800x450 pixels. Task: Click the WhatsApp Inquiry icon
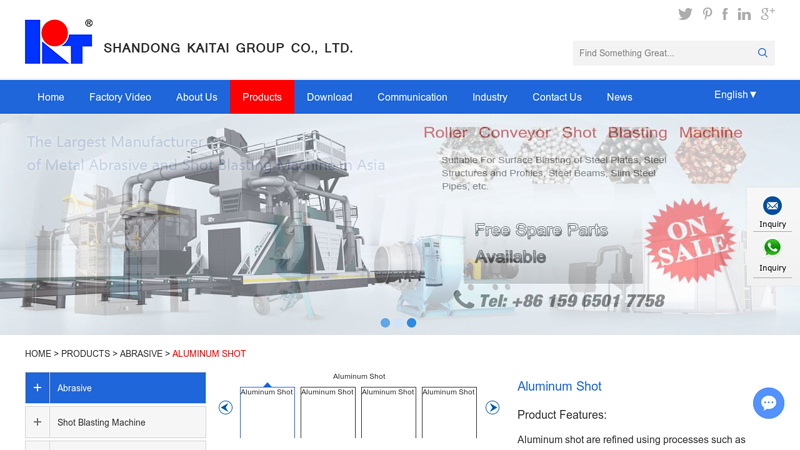pyautogui.click(x=772, y=247)
